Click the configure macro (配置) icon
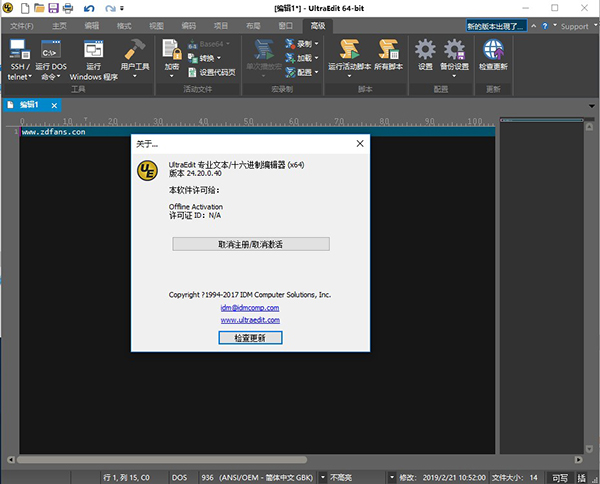 tap(290, 72)
